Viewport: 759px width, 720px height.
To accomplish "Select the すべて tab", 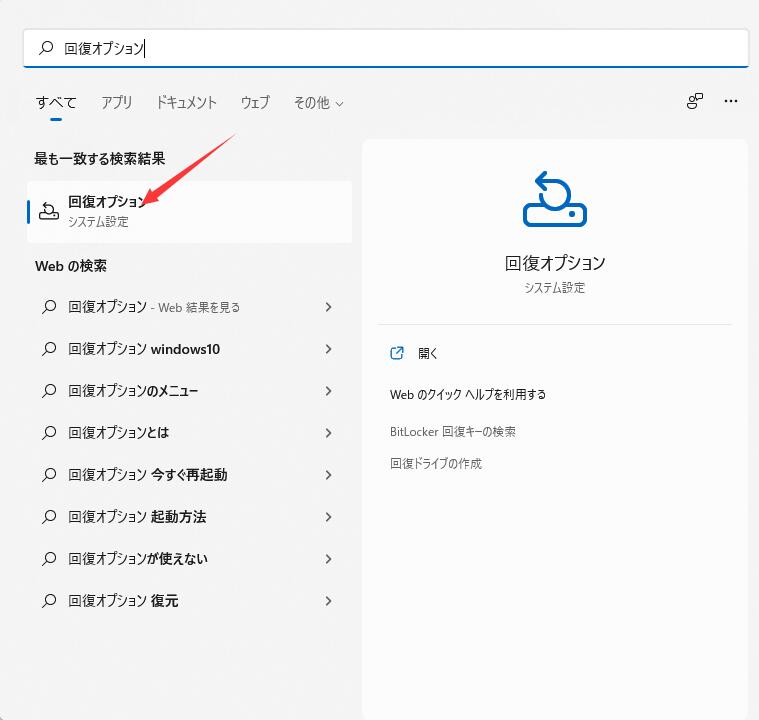I will [56, 103].
